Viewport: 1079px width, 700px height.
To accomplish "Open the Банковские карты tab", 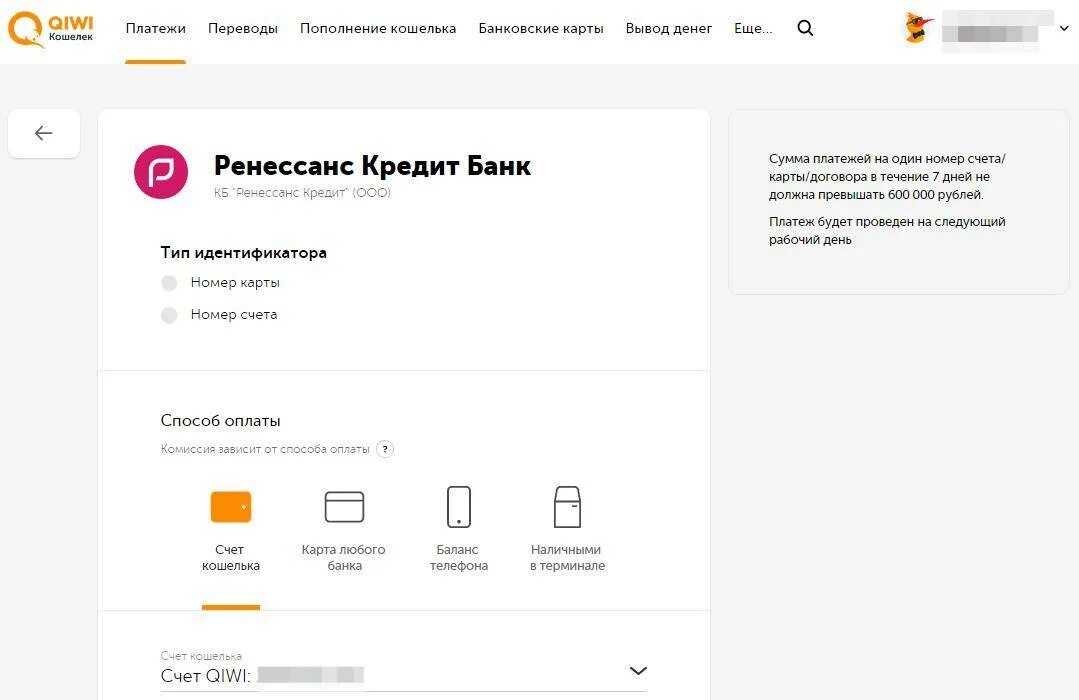I will pos(541,28).
